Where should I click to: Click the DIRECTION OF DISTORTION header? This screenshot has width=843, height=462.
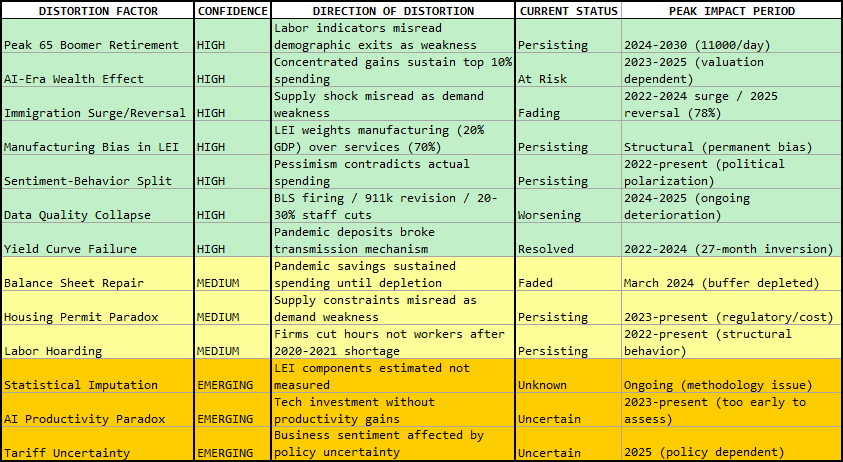coord(393,10)
